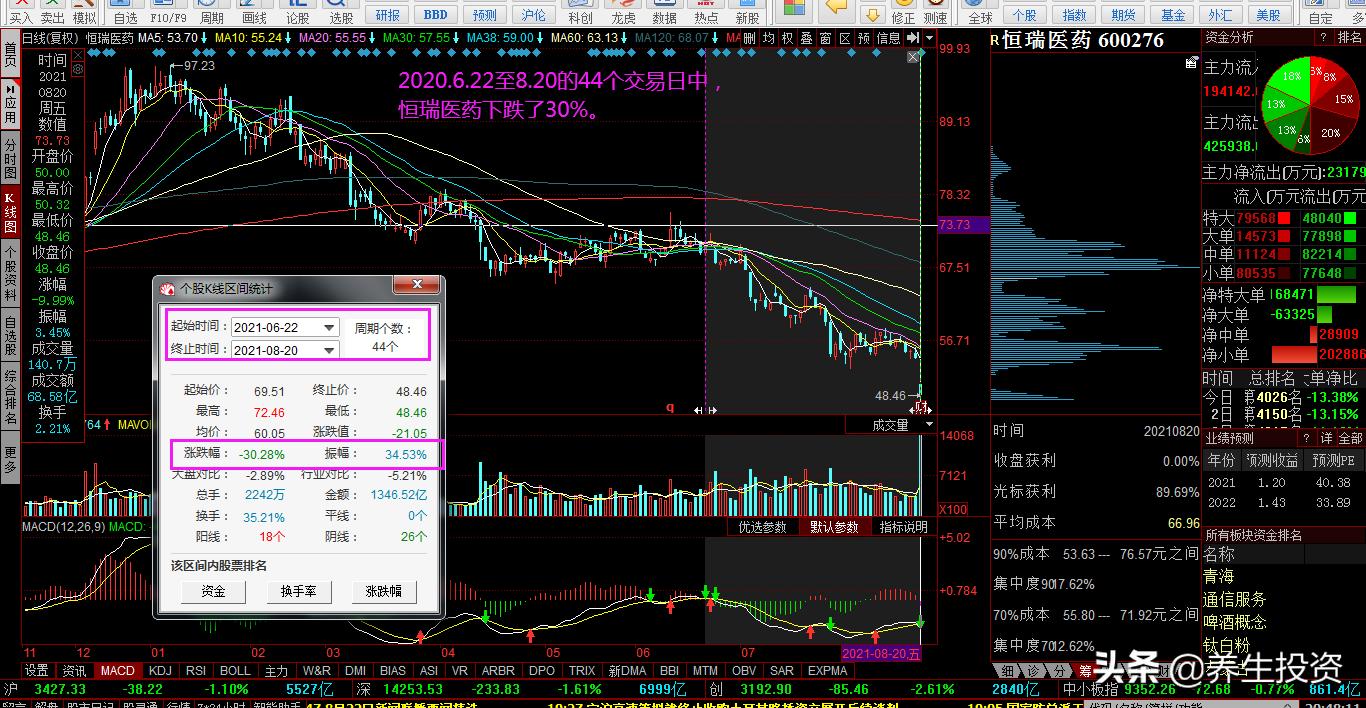Activate the 画线 draw line tool

click(x=255, y=12)
